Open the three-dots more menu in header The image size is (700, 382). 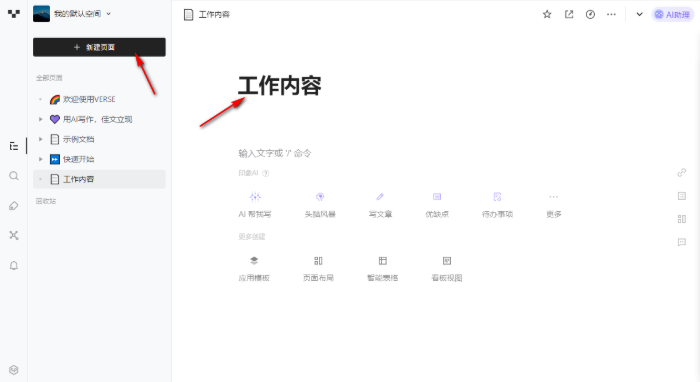tap(611, 14)
